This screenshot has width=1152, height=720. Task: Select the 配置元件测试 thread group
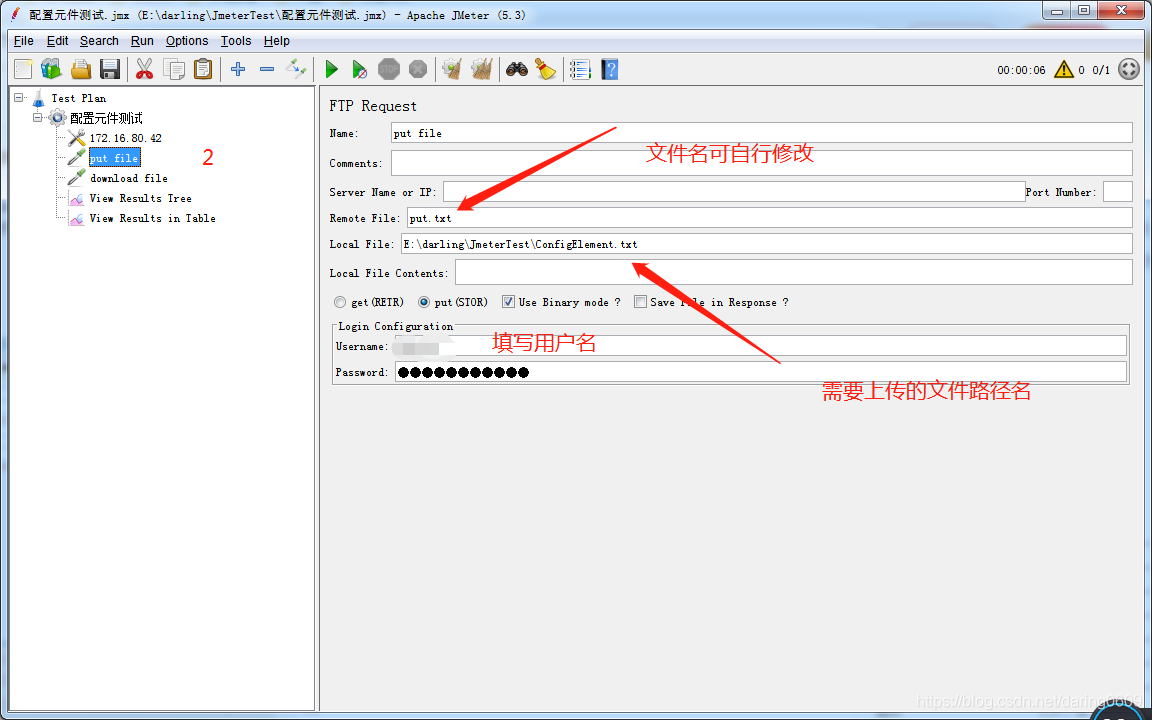click(x=107, y=118)
